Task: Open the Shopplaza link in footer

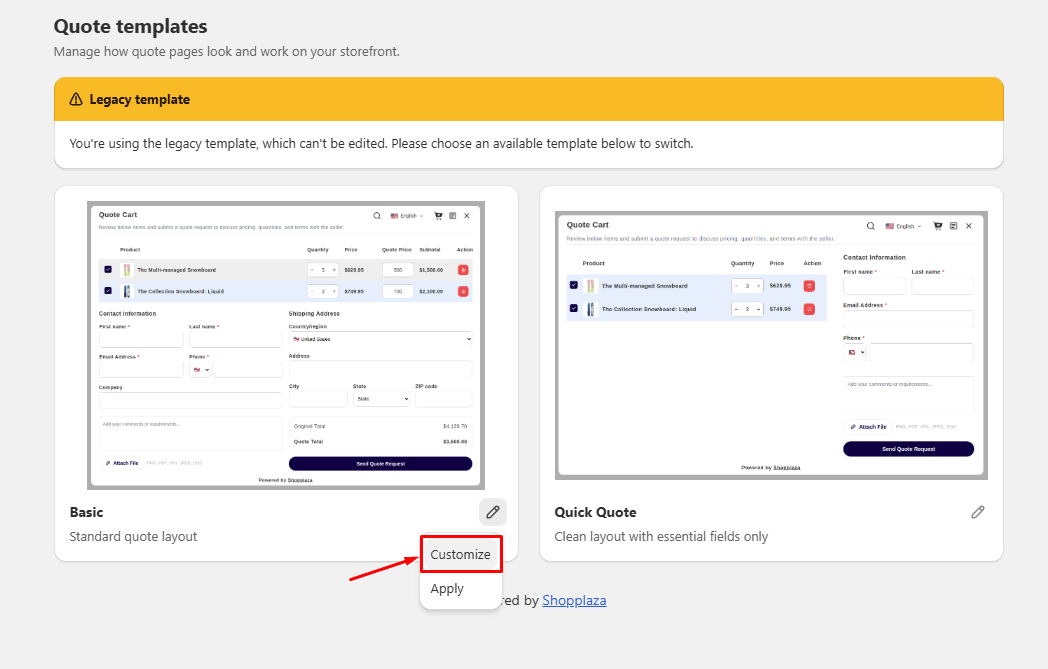Action: tap(574, 600)
